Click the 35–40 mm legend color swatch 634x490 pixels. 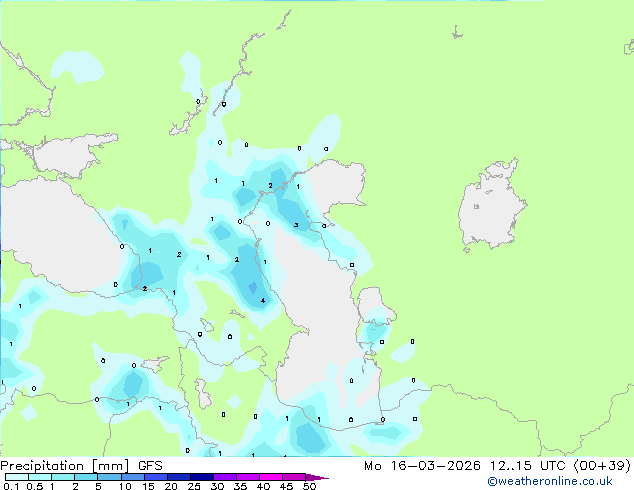247,477
